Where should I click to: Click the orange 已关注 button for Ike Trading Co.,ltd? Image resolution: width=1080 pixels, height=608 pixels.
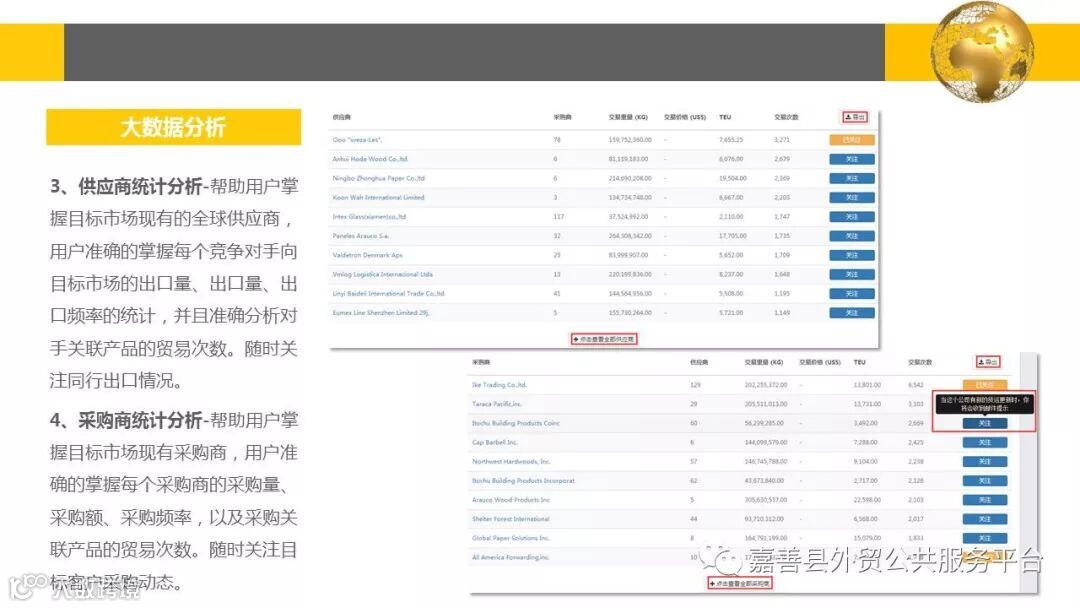985,385
